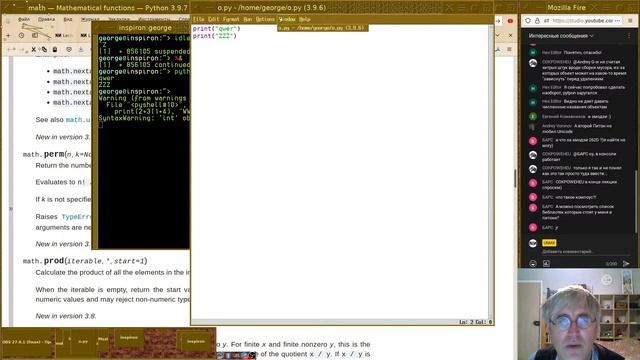Open a new tab with the plus icon
This screenshot has height=360, width=640.
[x=8, y=36]
